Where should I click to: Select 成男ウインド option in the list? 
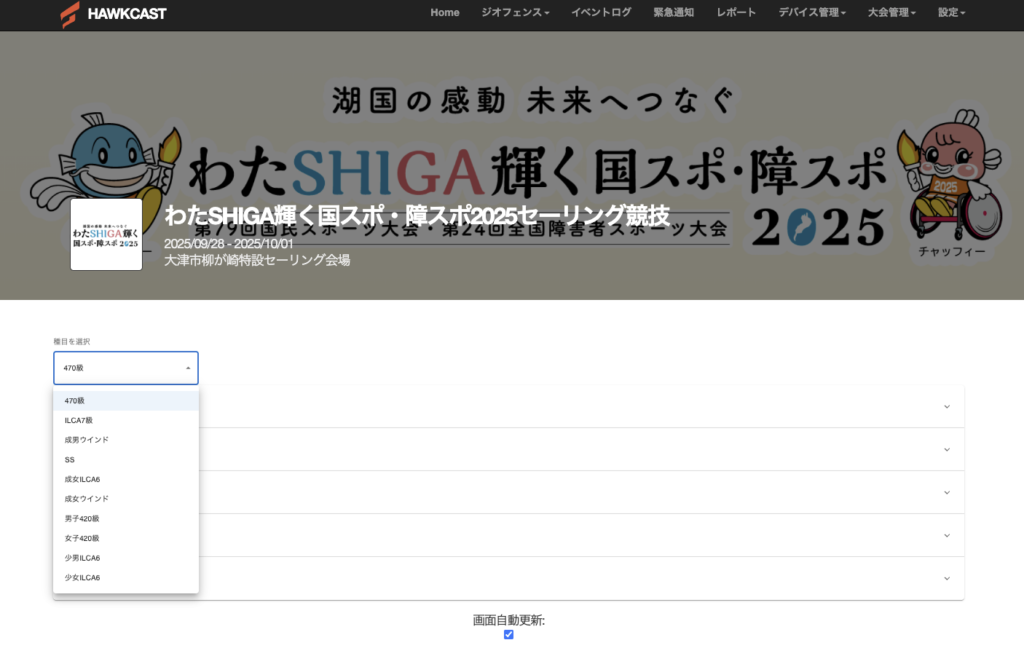[x=87, y=440]
